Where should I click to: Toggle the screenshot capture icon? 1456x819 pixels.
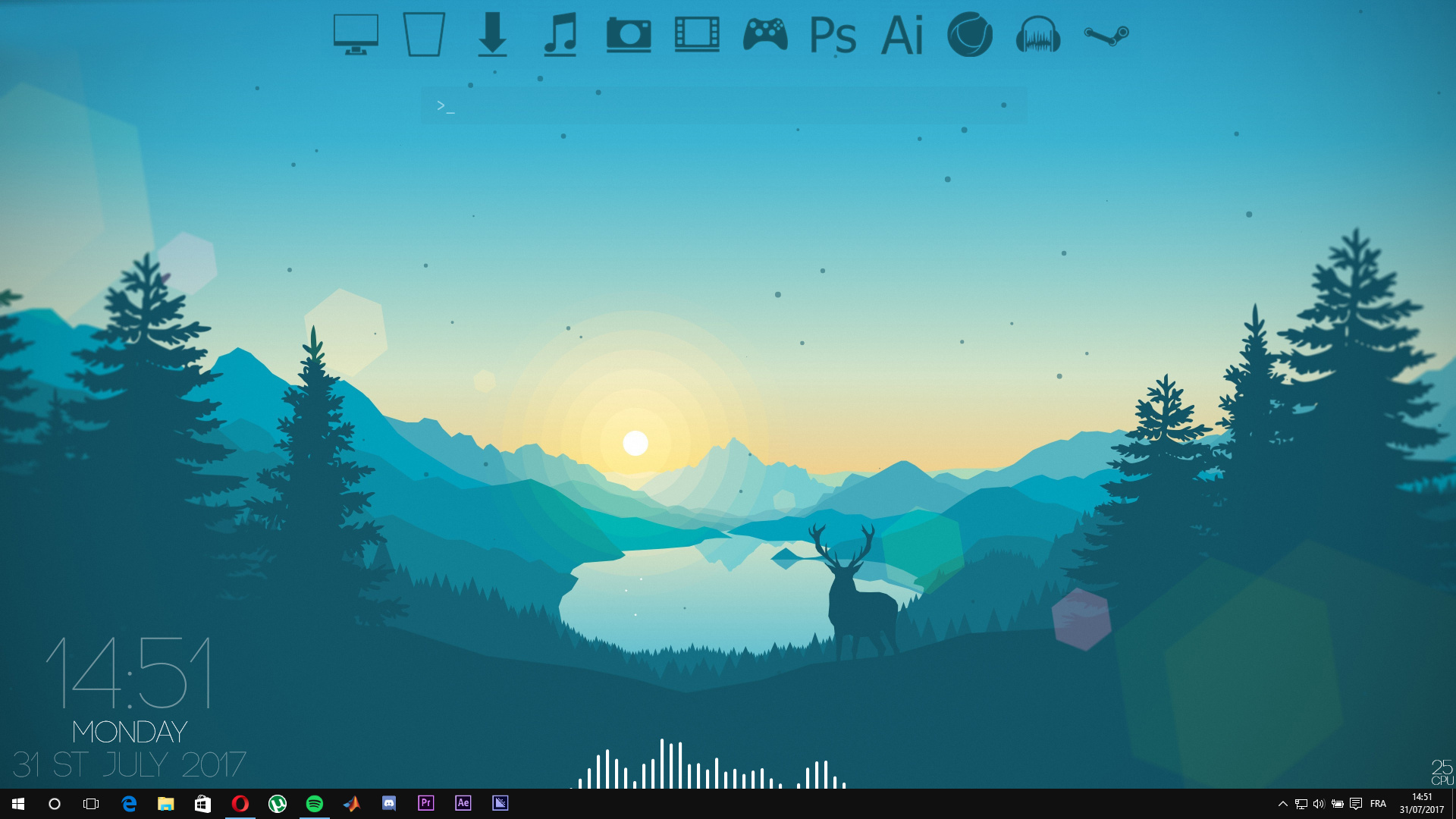(x=628, y=33)
